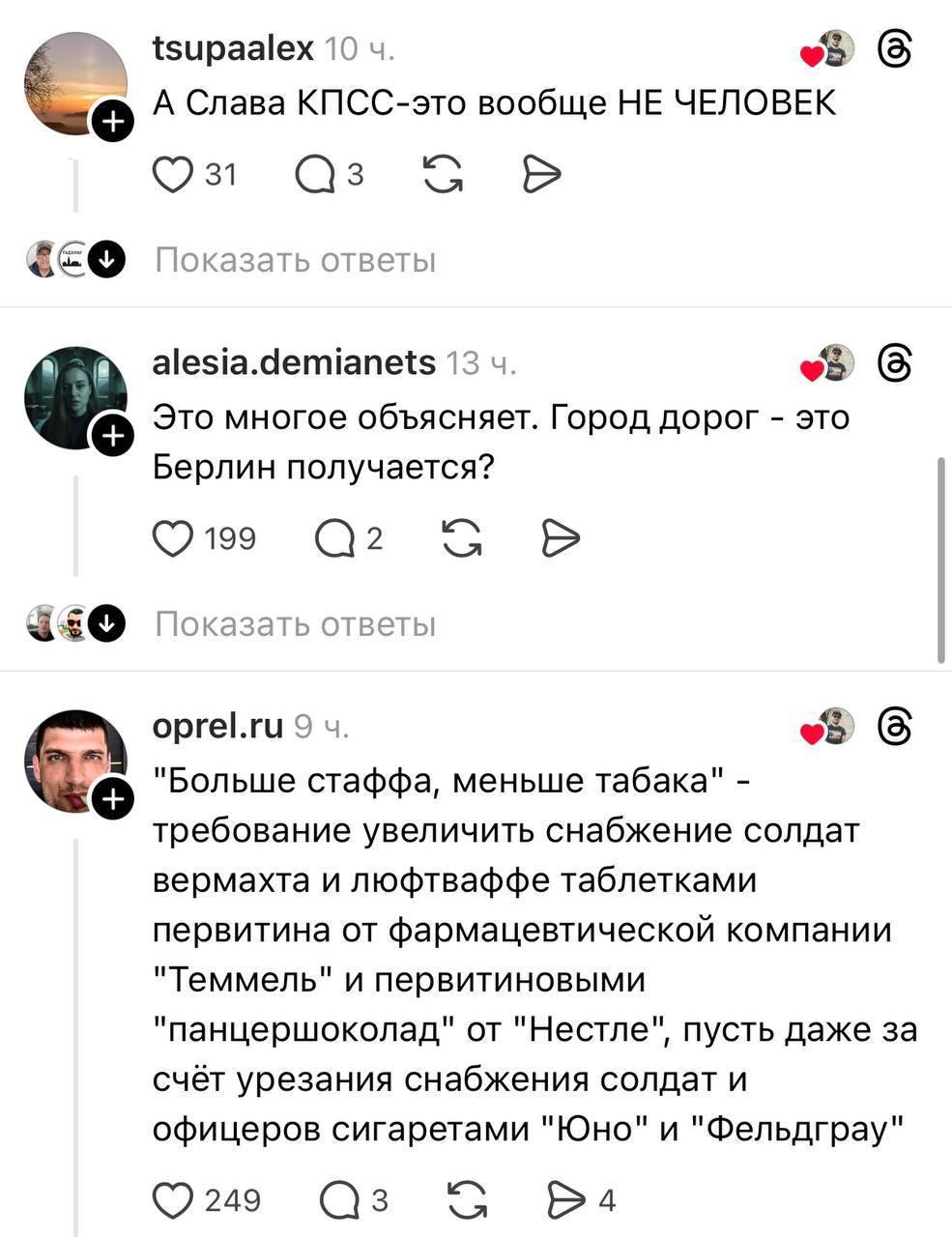Open replies on oprel.ru's comment

(338, 1200)
